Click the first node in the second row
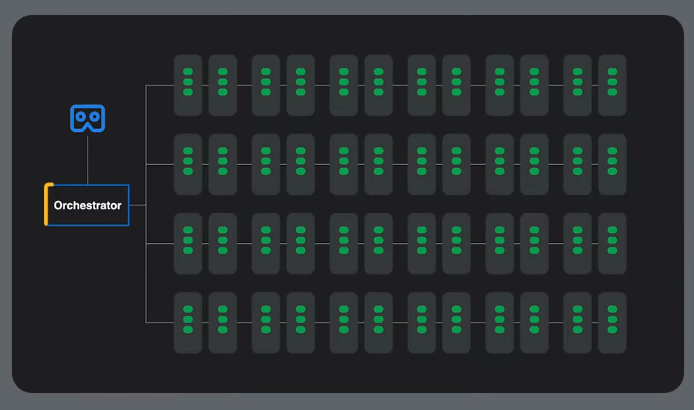Screen dimensions: 694x410 coord(188,164)
